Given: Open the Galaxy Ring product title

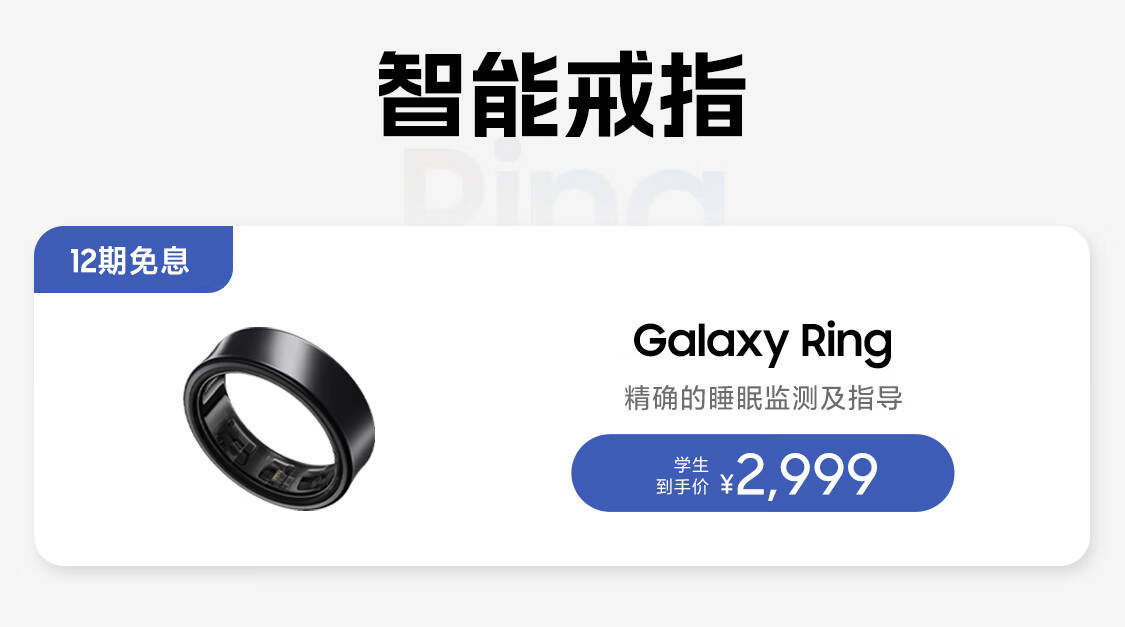Looking at the screenshot, I should click(x=763, y=342).
